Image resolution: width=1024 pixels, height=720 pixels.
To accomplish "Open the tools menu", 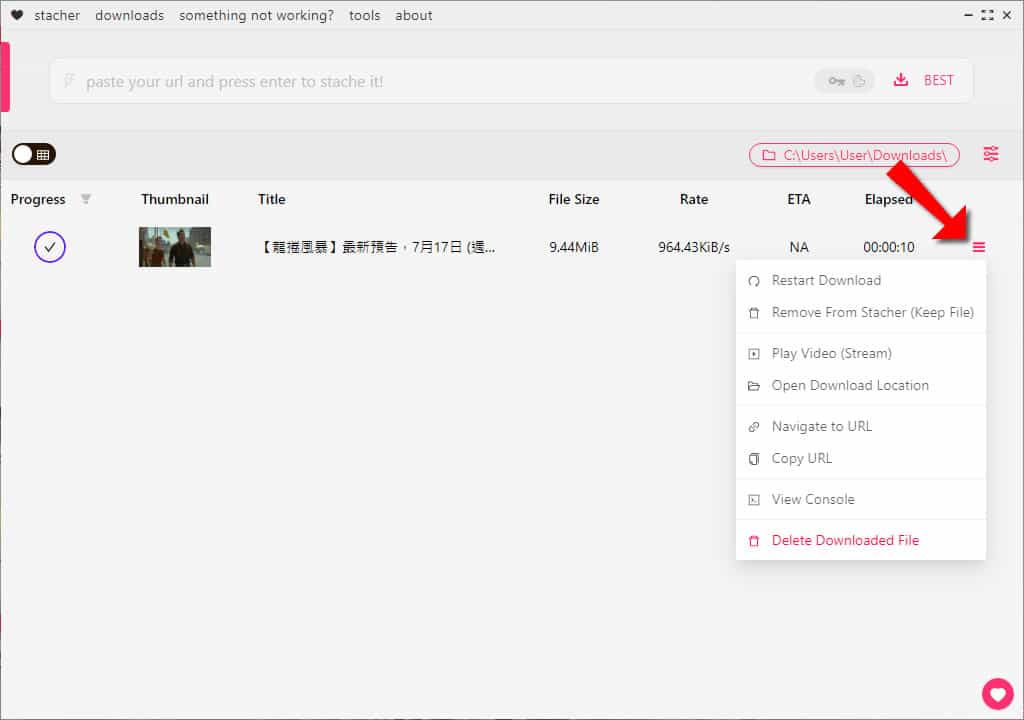I will [364, 15].
